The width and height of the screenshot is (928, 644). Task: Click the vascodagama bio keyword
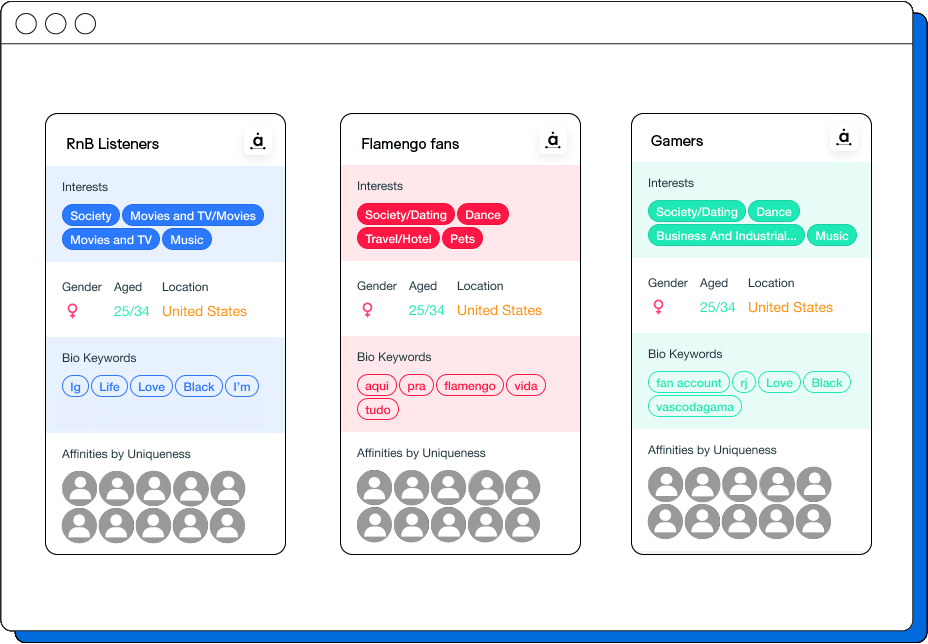click(695, 407)
